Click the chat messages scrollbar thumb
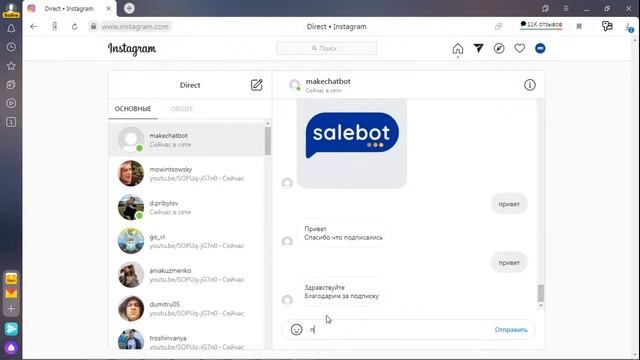 540,293
